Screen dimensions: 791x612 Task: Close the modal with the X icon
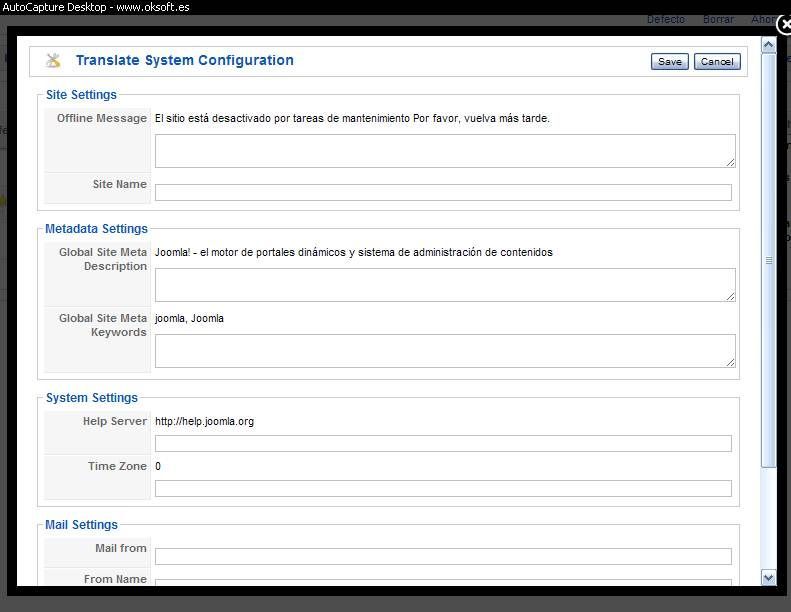pyautogui.click(x=784, y=24)
